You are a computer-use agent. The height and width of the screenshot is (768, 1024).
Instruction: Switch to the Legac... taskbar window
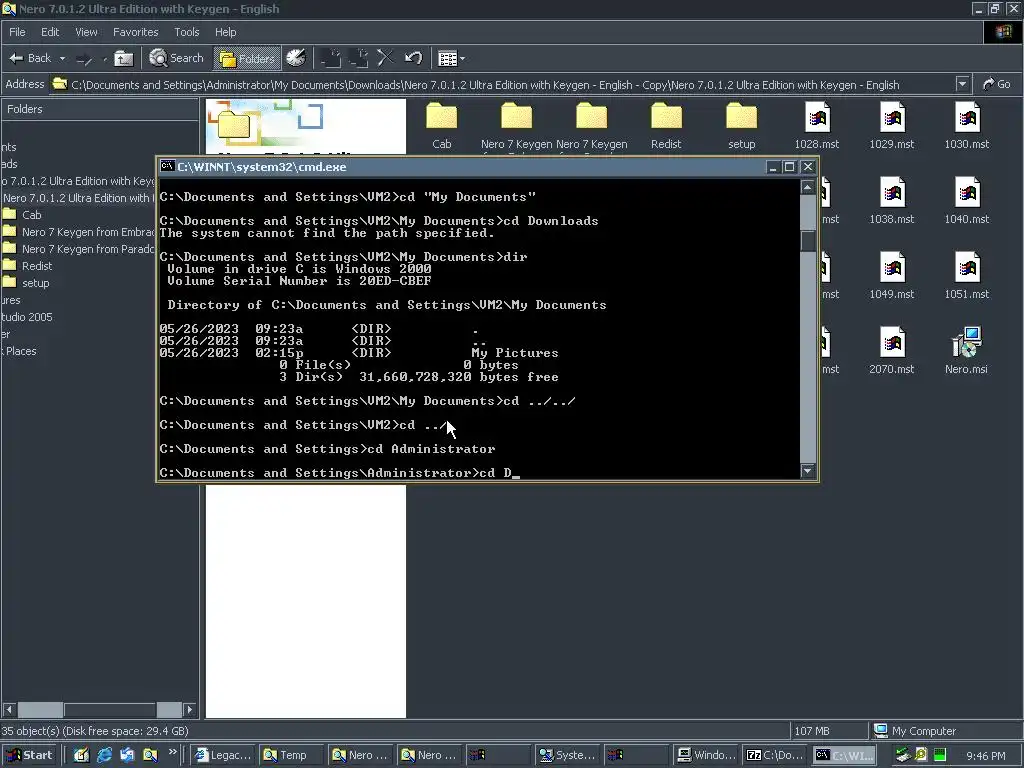pos(222,755)
